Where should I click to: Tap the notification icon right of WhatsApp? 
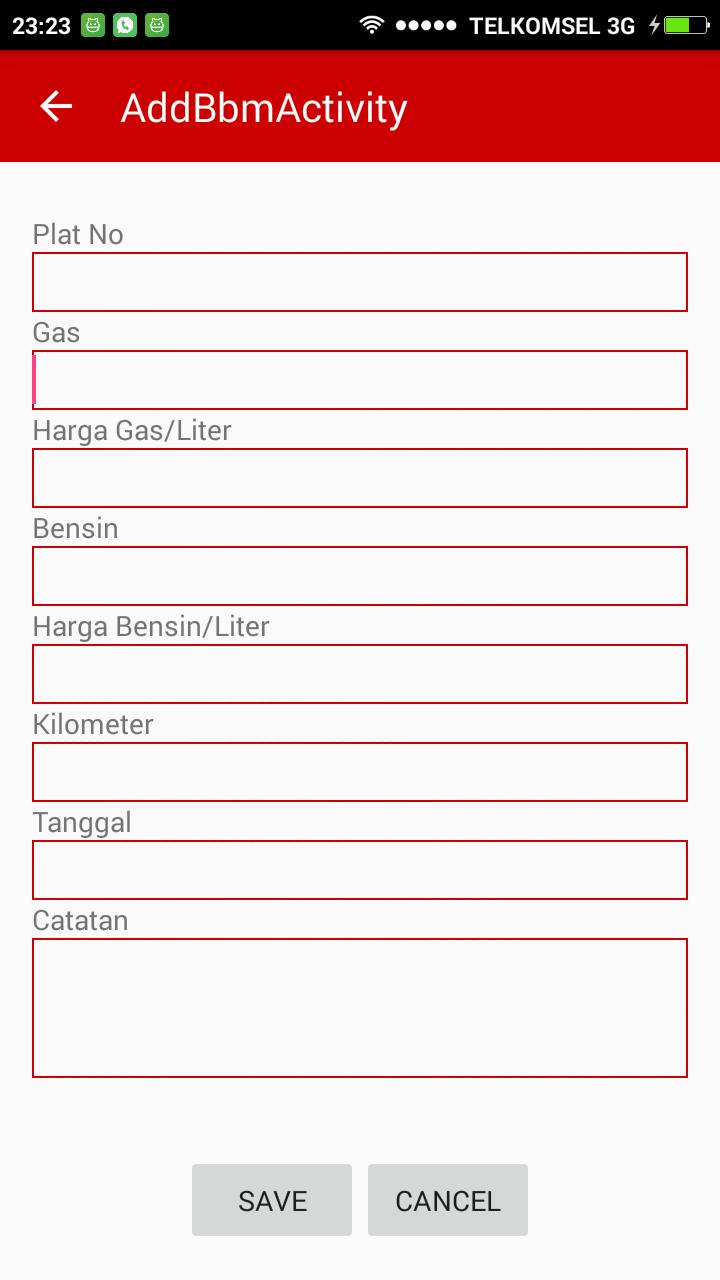[156, 25]
